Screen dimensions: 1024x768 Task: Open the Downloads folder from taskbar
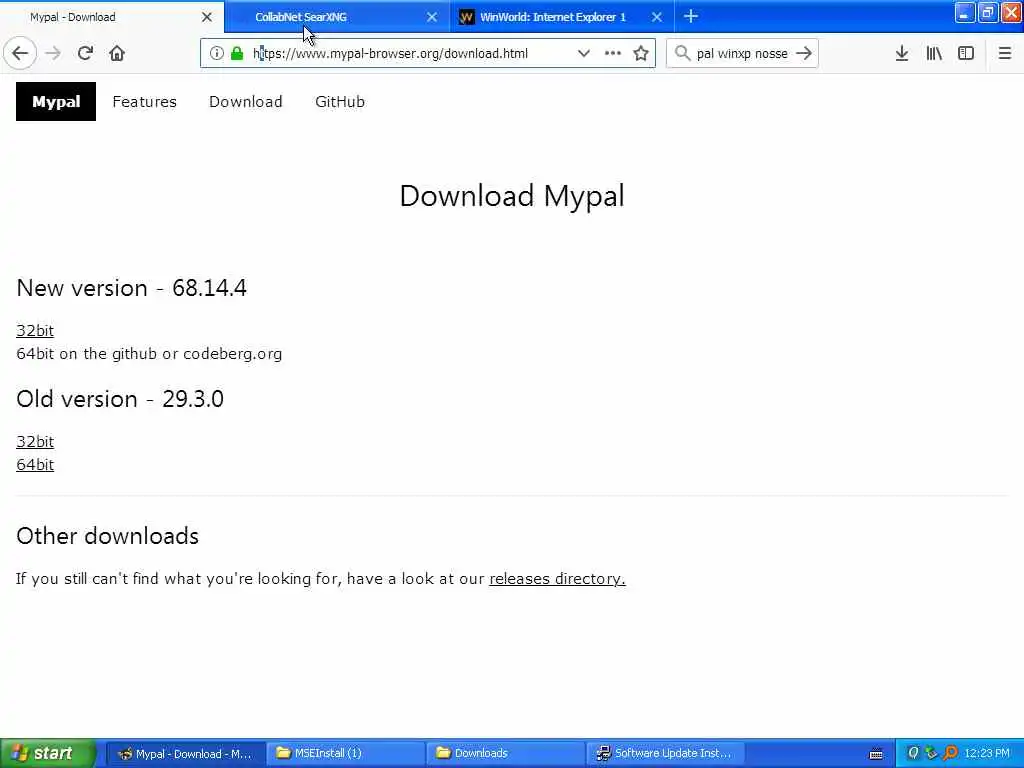pos(506,754)
